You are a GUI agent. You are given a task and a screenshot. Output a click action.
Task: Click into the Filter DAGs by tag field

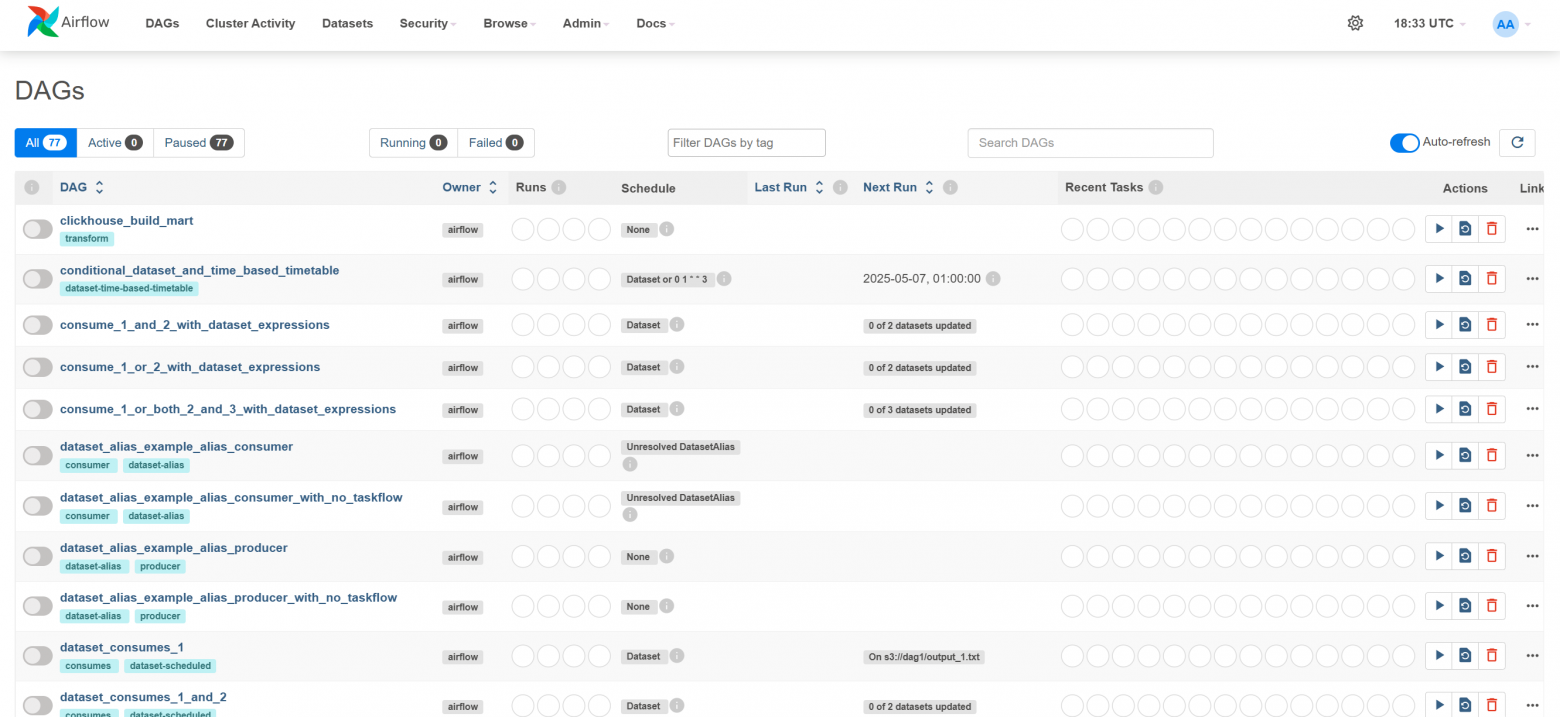[x=747, y=143]
